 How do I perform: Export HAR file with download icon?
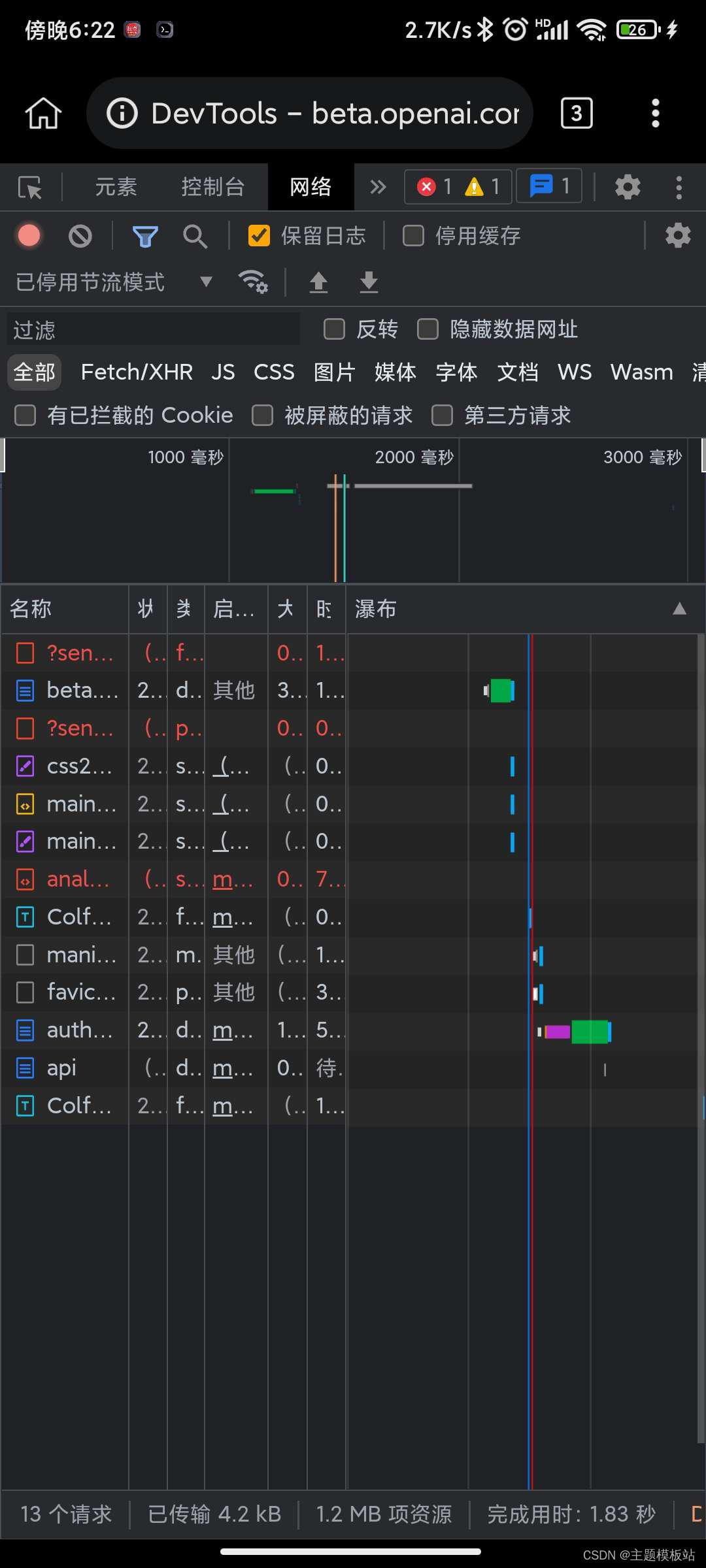pos(369,282)
